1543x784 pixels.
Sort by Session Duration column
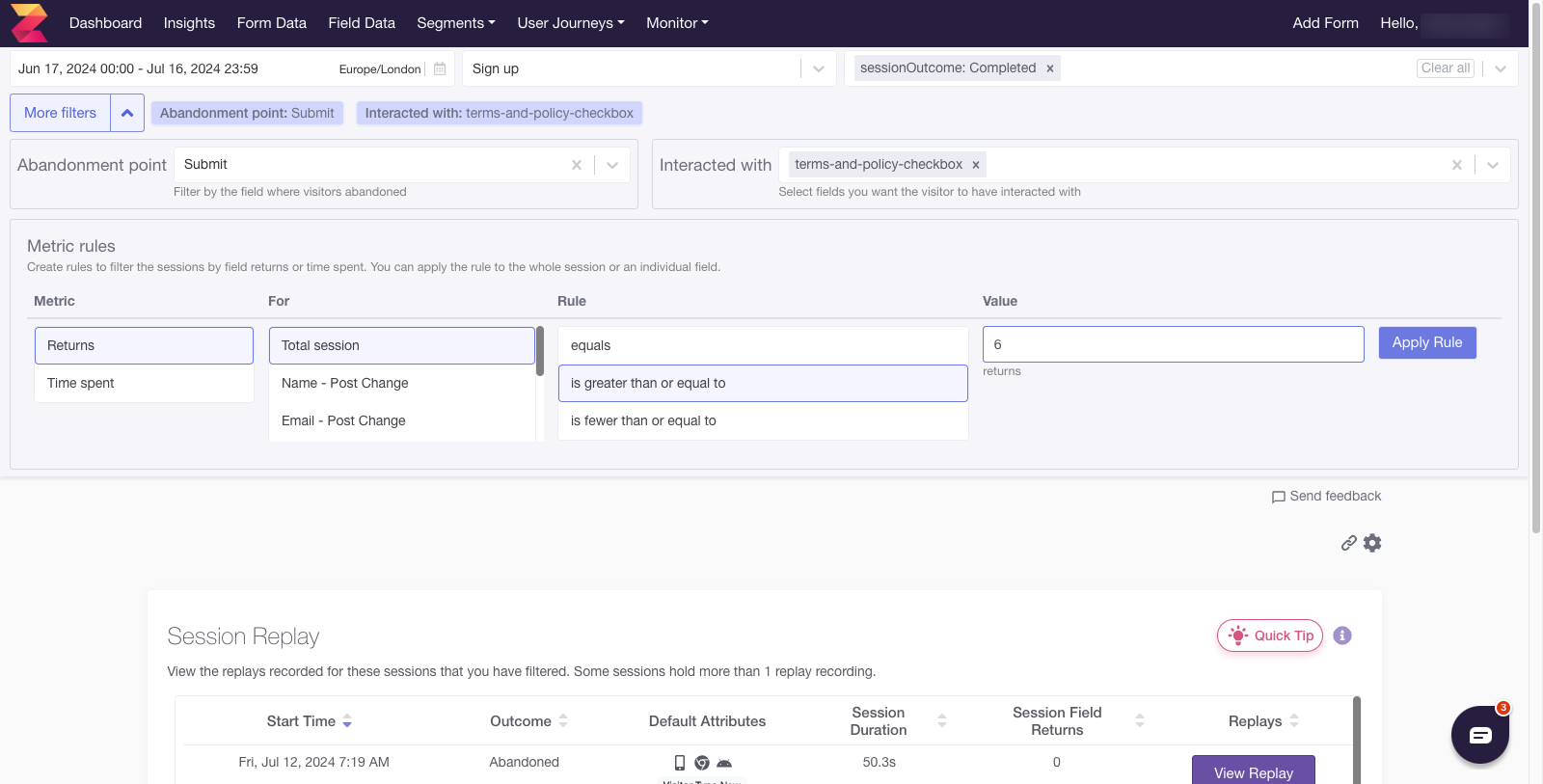click(942, 721)
